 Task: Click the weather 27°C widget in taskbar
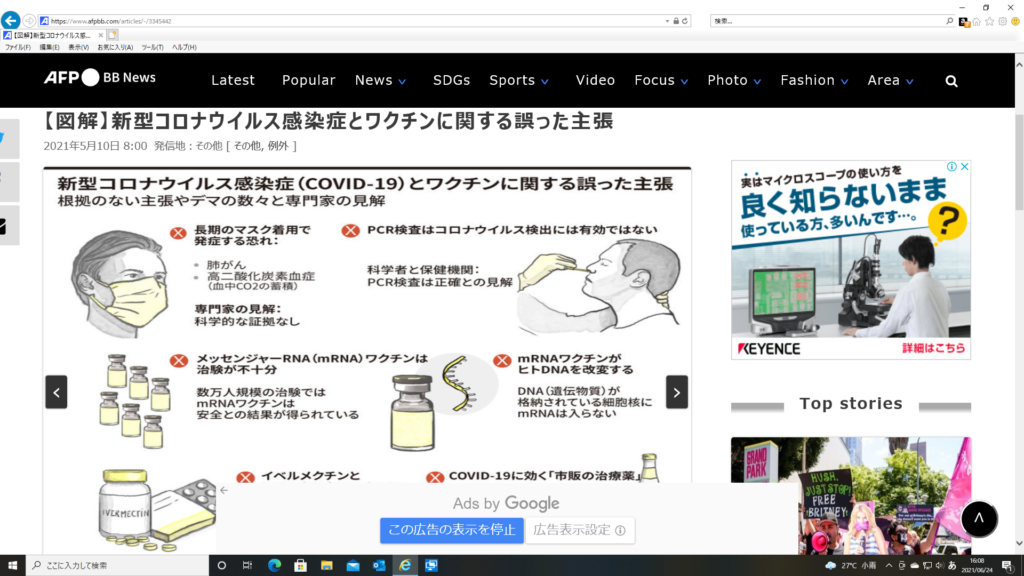(851, 566)
